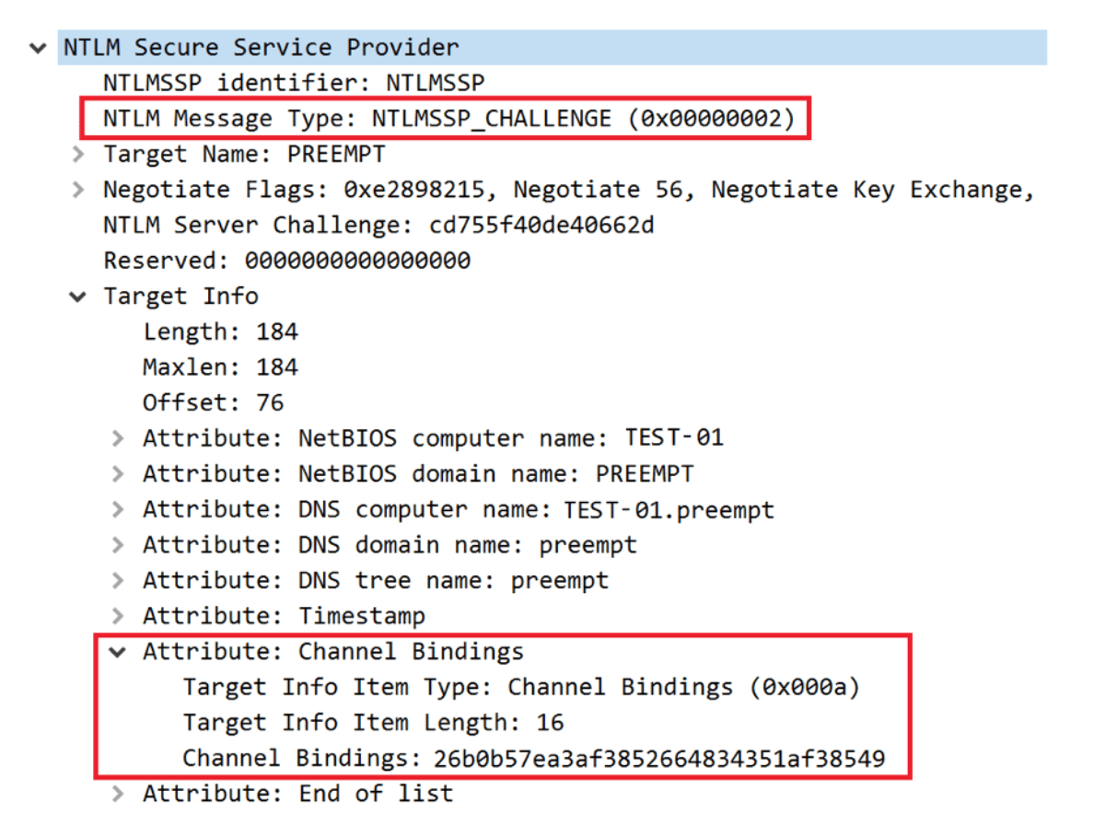
Task: Expand the Negotiate Flags field
Action: [x=78, y=190]
